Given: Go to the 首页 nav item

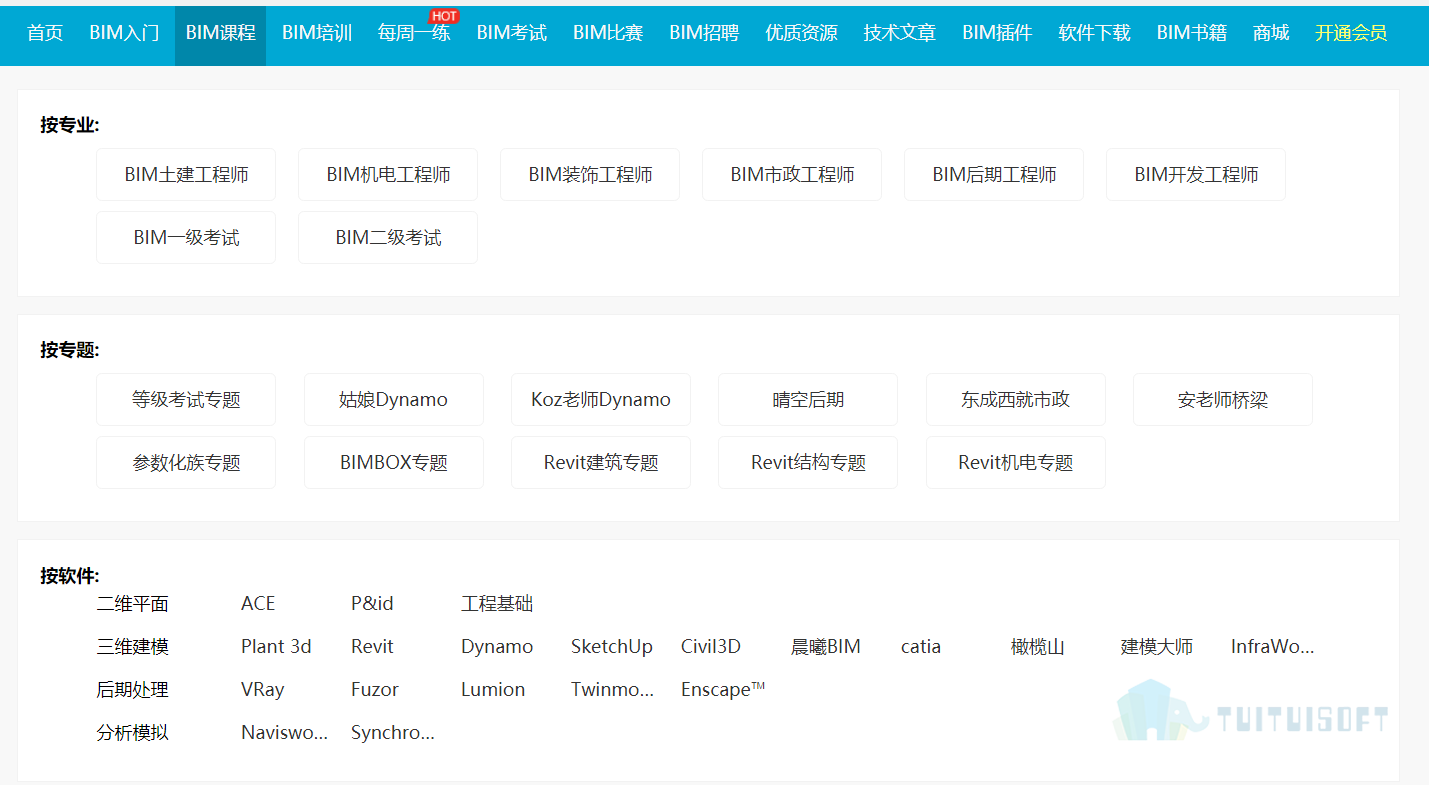Looking at the screenshot, I should pos(45,33).
